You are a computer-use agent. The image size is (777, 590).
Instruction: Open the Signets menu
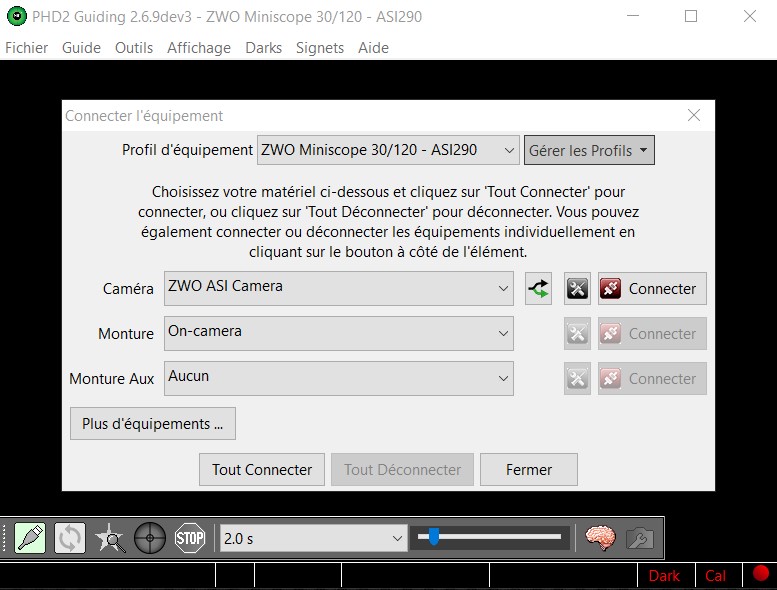click(x=320, y=48)
